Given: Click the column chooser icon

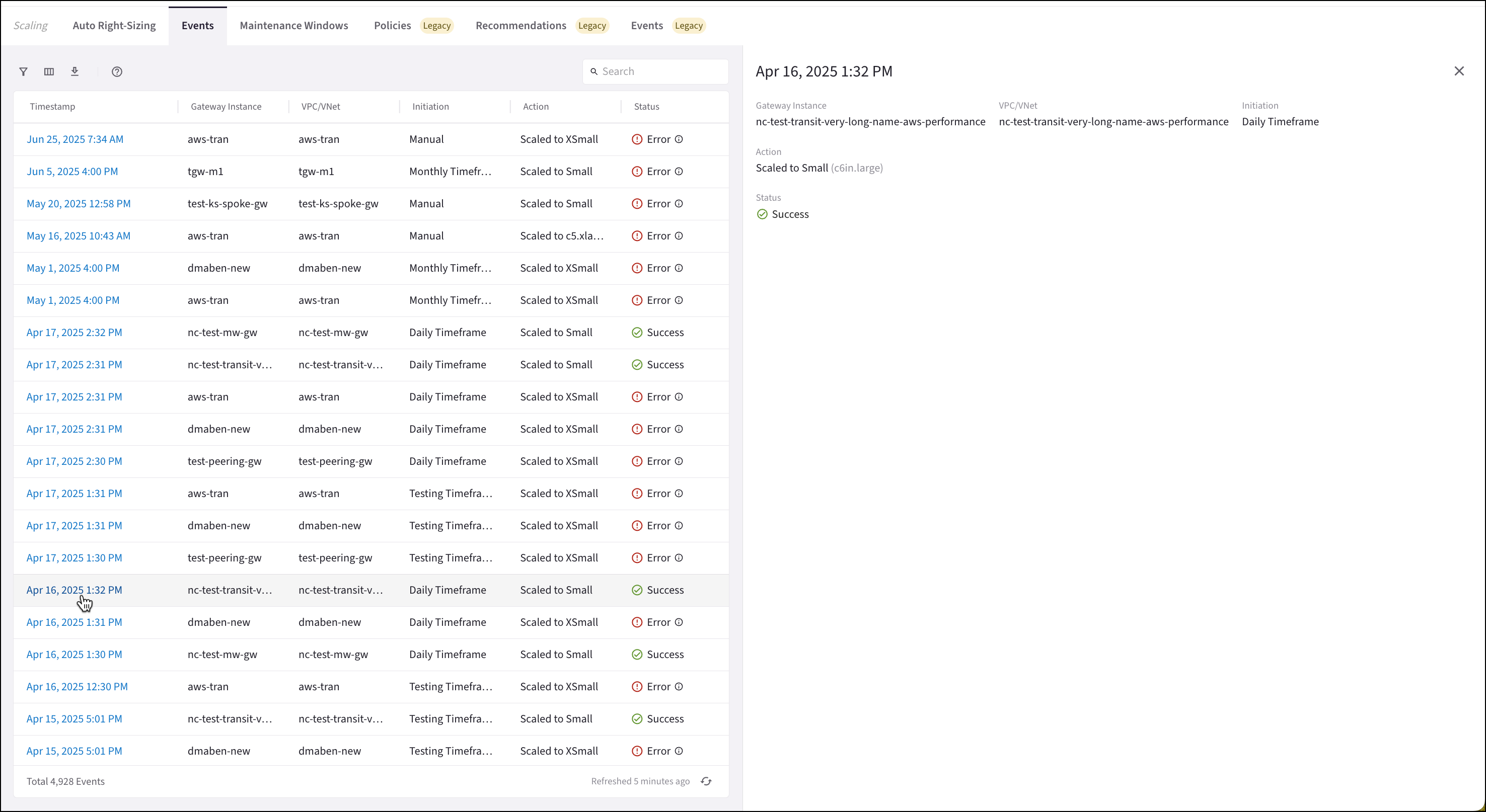Looking at the screenshot, I should [49, 71].
